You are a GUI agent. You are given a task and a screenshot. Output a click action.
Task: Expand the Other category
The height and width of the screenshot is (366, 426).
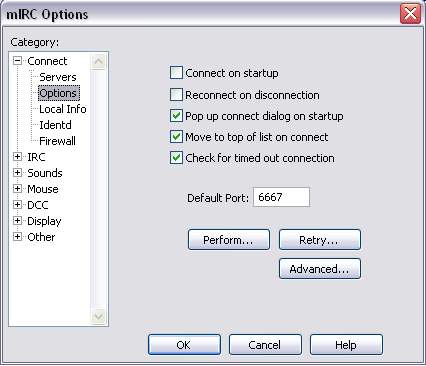17,237
